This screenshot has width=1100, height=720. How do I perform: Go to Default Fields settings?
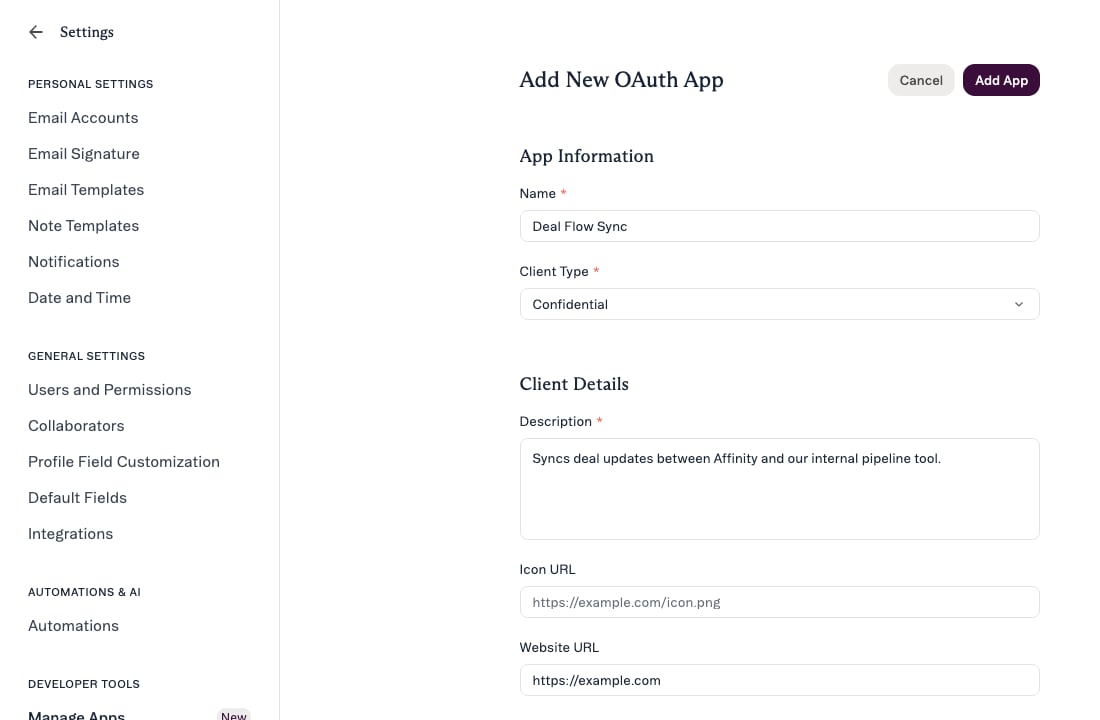point(77,498)
